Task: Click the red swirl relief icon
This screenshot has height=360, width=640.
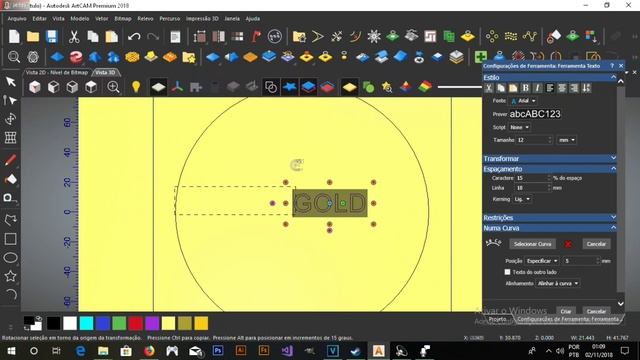Action: tap(76, 57)
